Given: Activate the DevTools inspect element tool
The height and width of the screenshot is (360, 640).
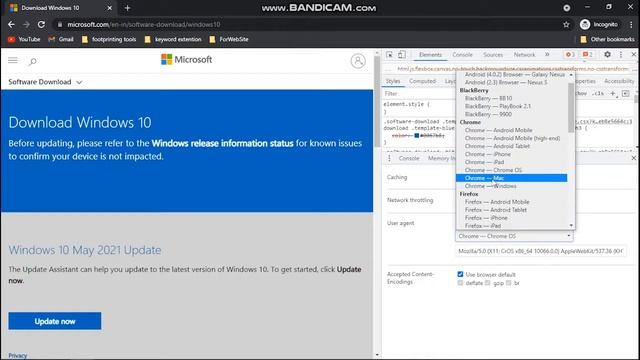Looking at the screenshot, I should tap(389, 55).
